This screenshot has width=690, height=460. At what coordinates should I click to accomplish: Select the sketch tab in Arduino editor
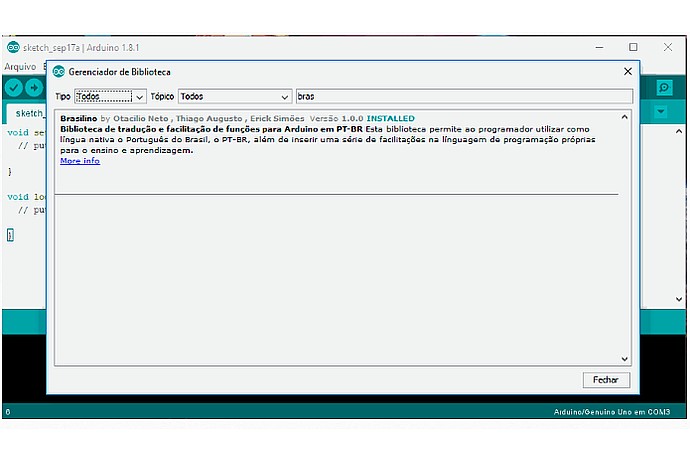pyautogui.click(x=27, y=114)
